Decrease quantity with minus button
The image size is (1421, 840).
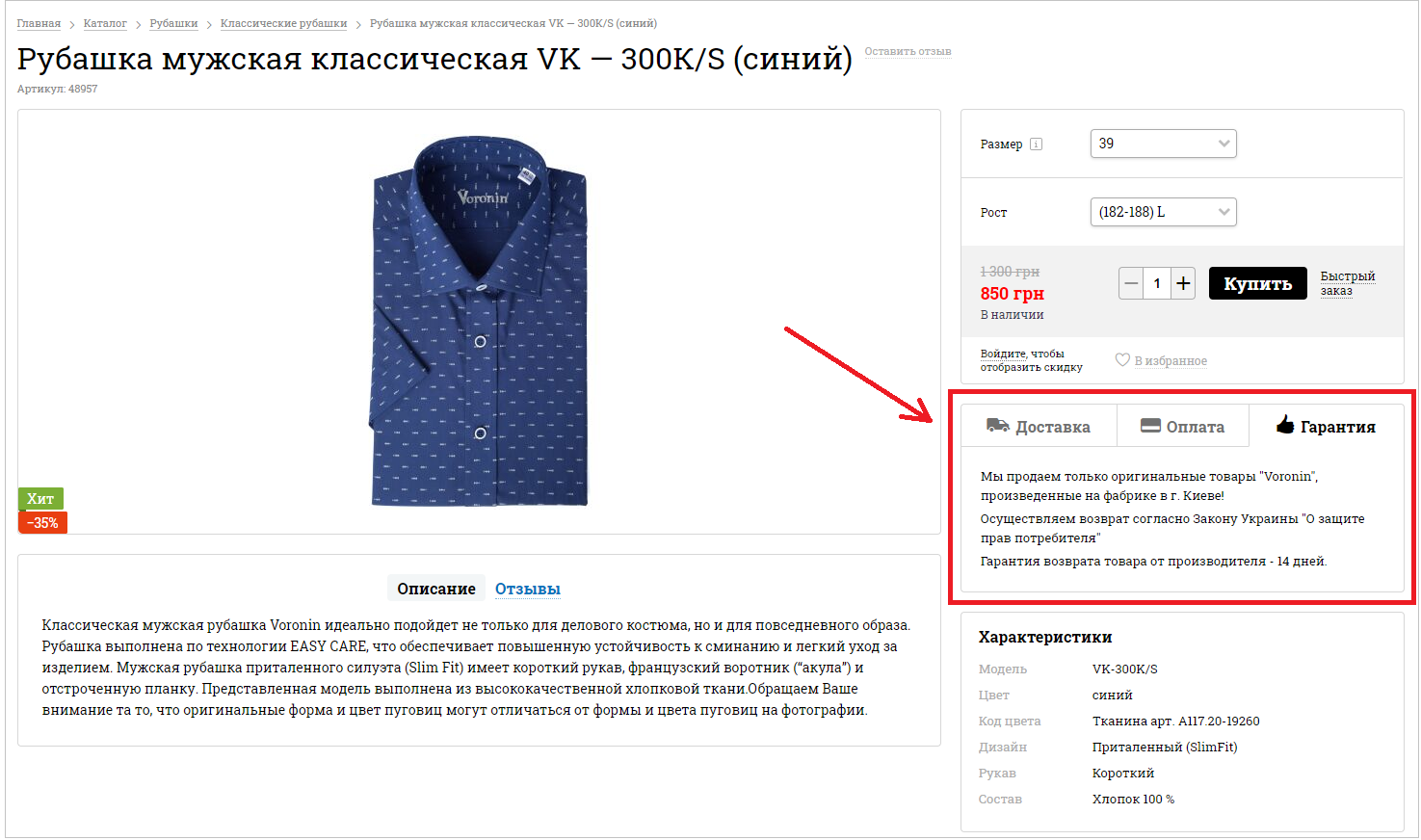click(x=1132, y=283)
